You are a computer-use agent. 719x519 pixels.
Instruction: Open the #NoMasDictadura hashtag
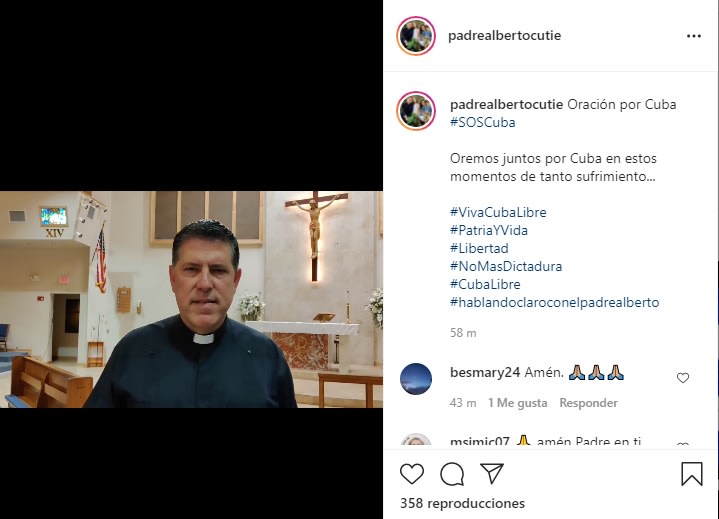(506, 266)
